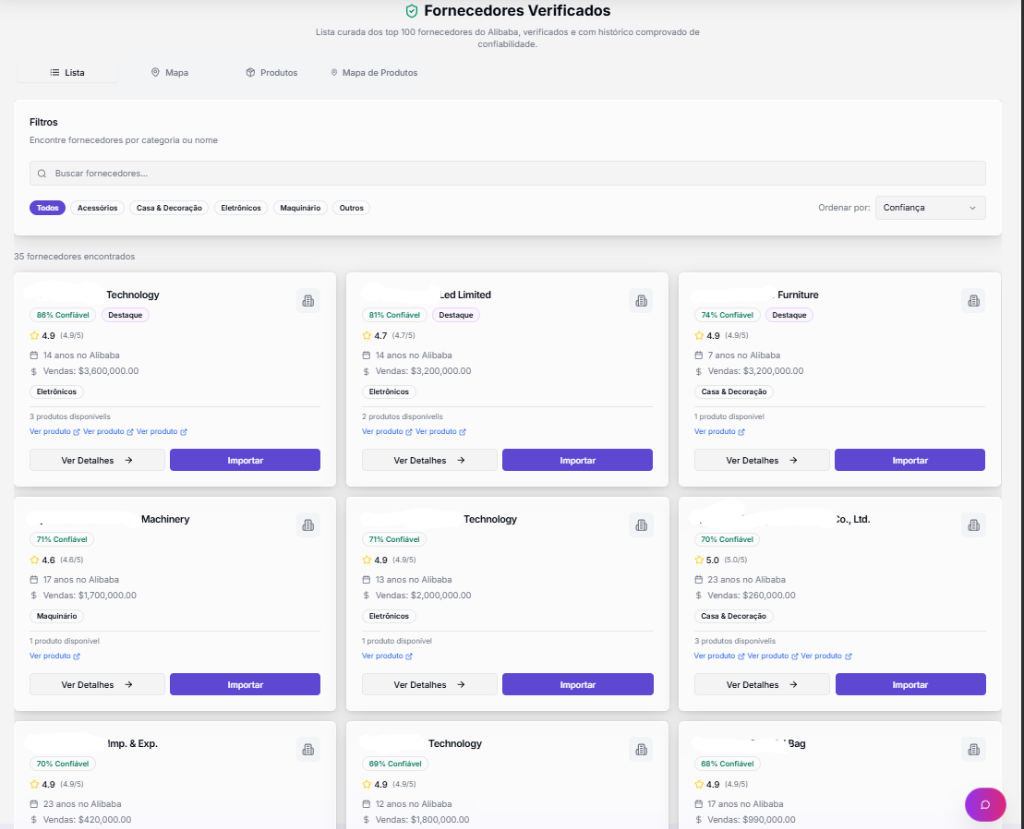Click building icon on Imp. & Exp. card
This screenshot has width=1024, height=829.
(308, 749)
